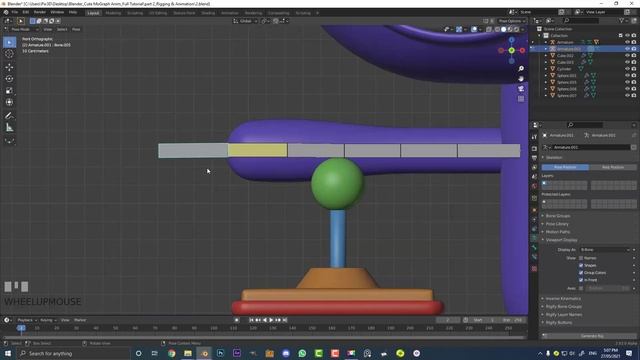Switch to the Animation workspace tab
The image size is (640, 360).
click(x=230, y=13)
